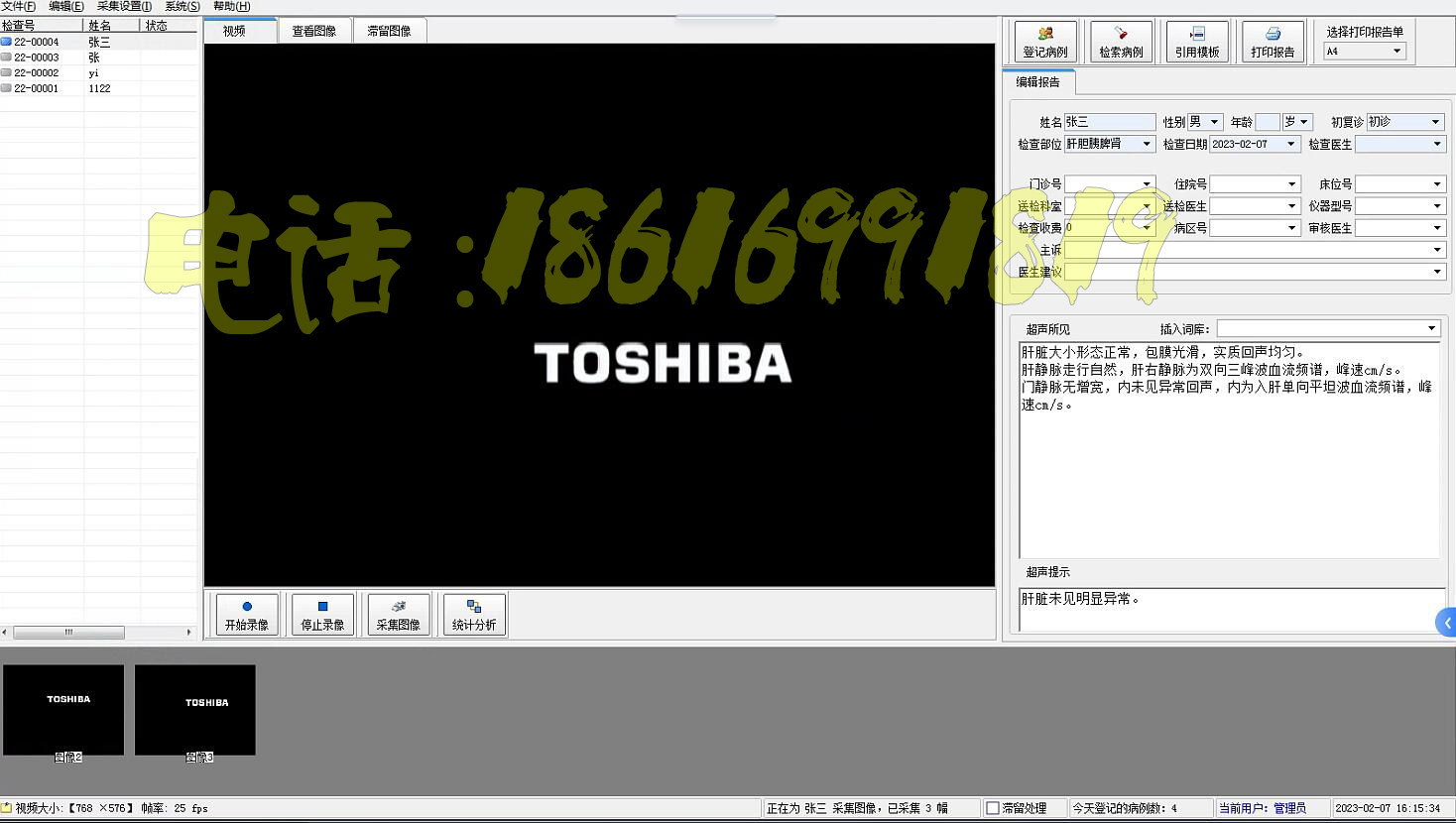
Task: Select the 编辑报告 edit report tab
Action: click(1037, 82)
